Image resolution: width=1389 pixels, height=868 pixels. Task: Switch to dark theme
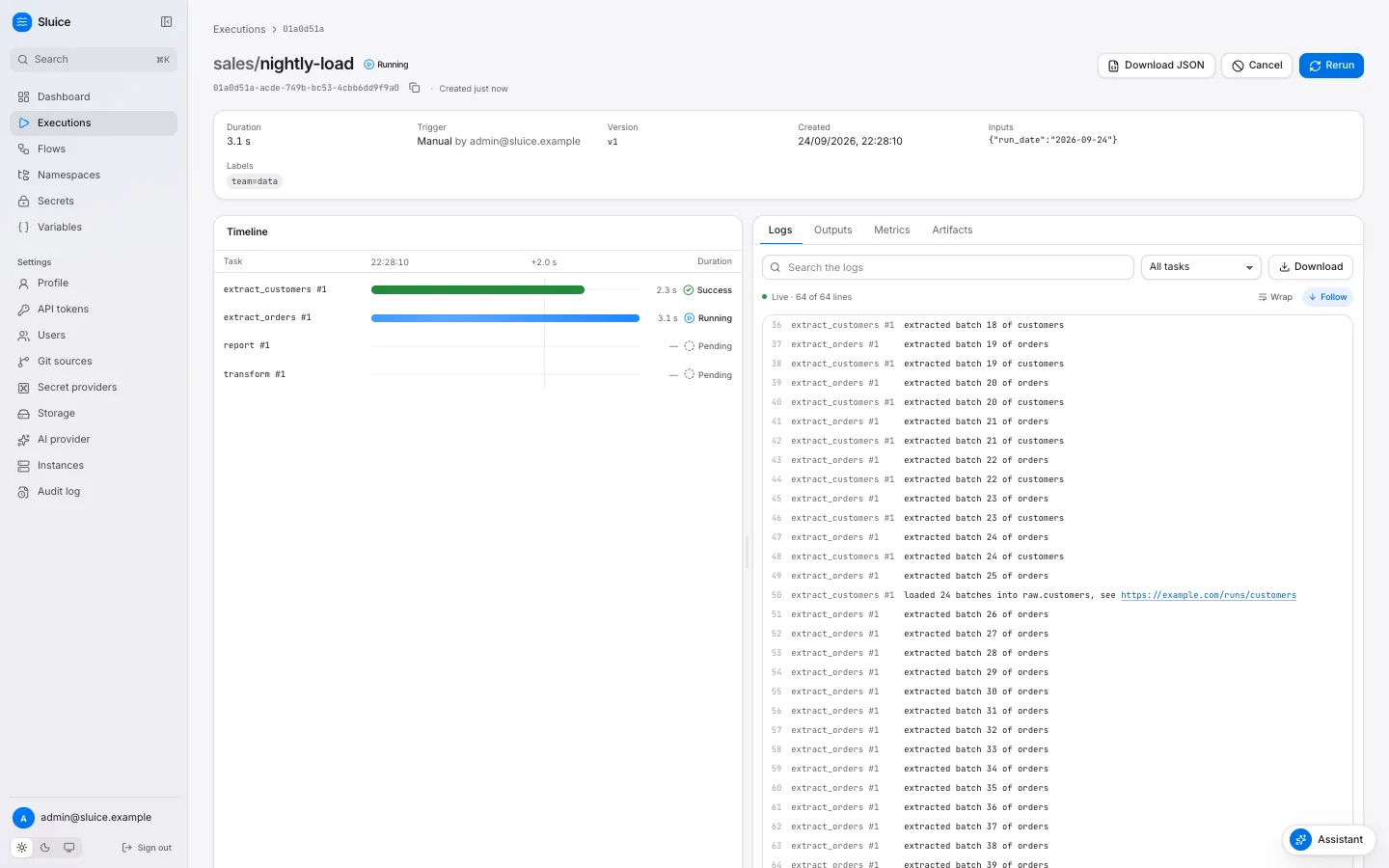tap(45, 848)
